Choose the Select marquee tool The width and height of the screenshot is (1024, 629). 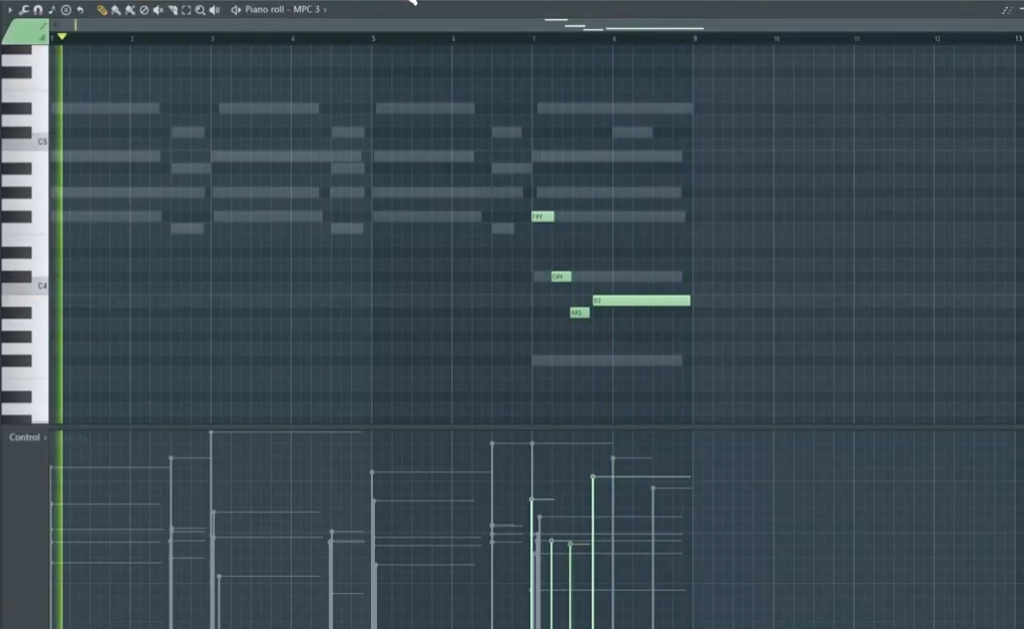(x=186, y=10)
